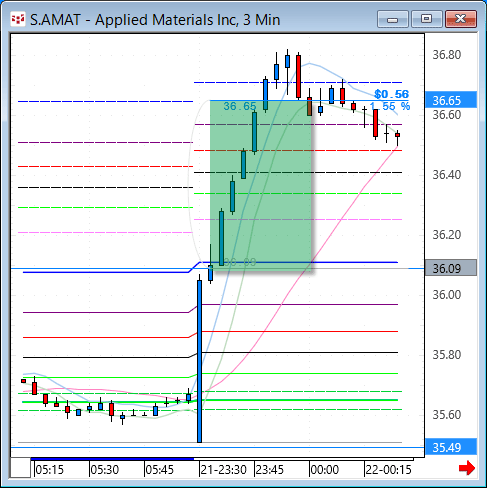Click the 36.65 price label on axis
Viewport: 487px width, 488px height.
[x=450, y=100]
